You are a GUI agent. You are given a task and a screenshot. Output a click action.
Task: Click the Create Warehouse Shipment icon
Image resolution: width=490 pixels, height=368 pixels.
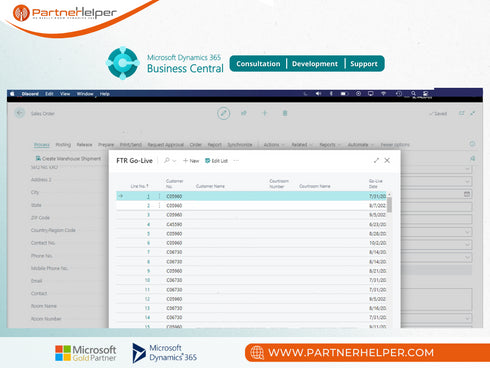click(x=38, y=158)
